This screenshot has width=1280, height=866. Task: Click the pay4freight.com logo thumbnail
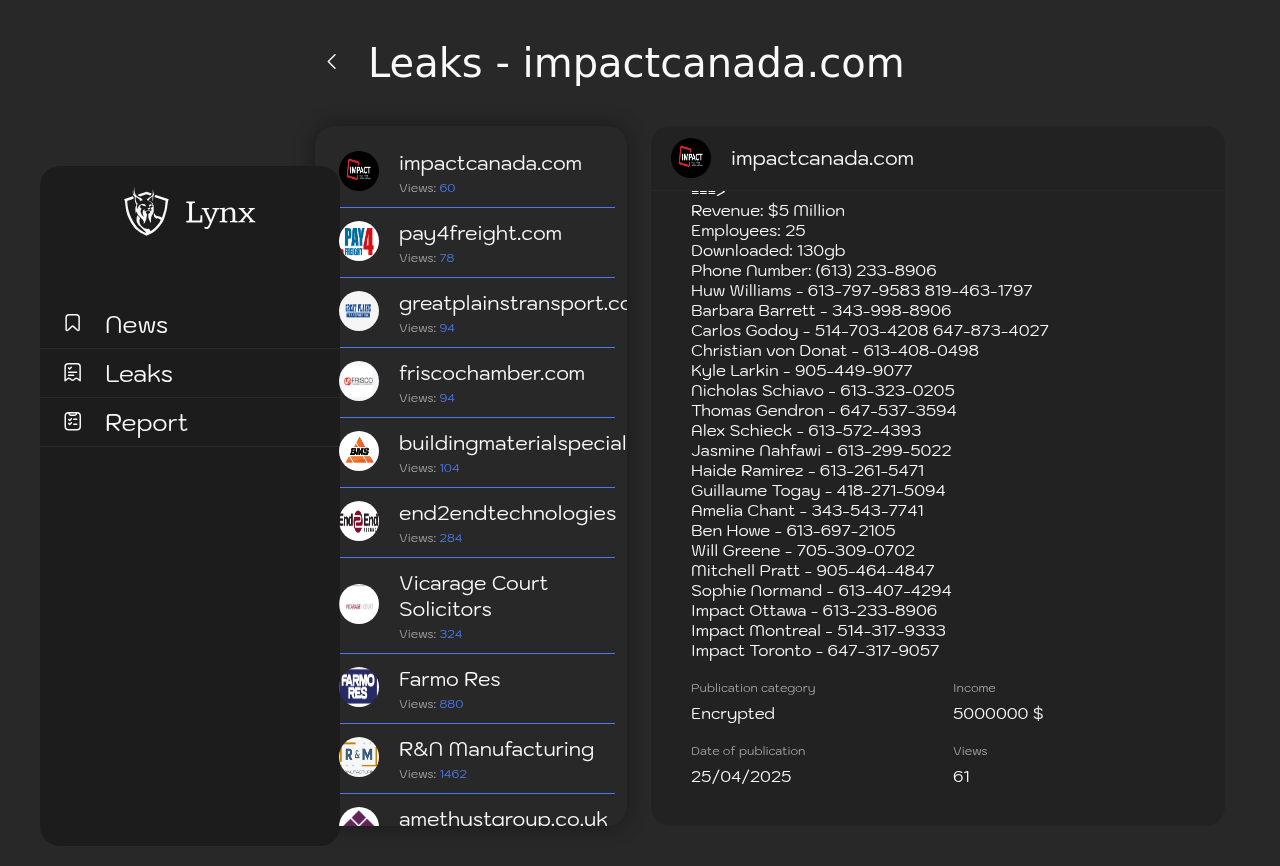click(359, 241)
